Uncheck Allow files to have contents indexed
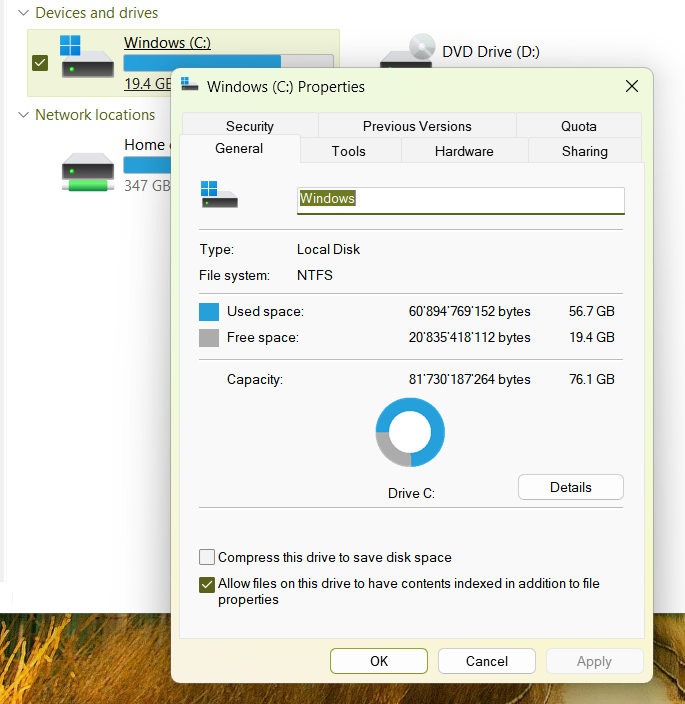Viewport: 685px width, 704px height. (207, 585)
